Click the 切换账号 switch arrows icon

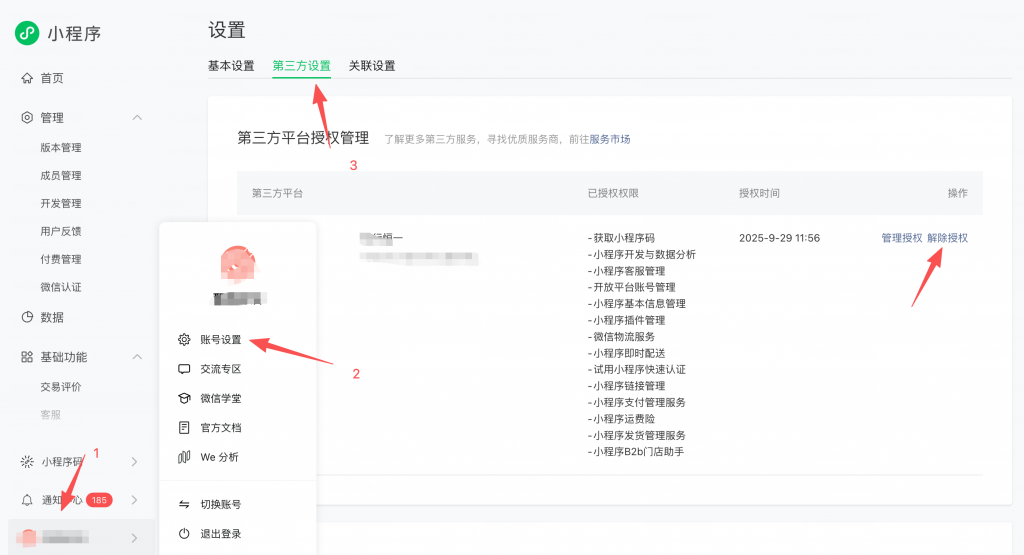tap(184, 505)
